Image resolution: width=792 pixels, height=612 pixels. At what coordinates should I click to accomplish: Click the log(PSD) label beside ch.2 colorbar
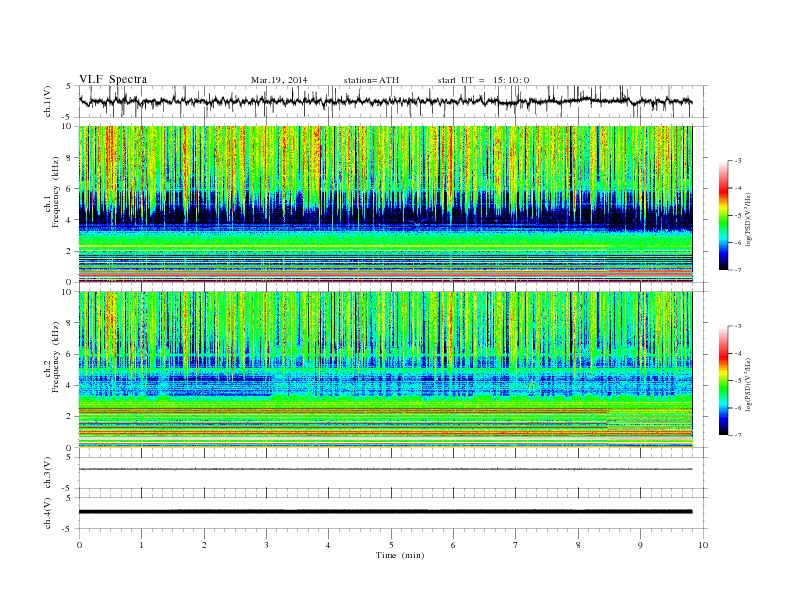749,384
